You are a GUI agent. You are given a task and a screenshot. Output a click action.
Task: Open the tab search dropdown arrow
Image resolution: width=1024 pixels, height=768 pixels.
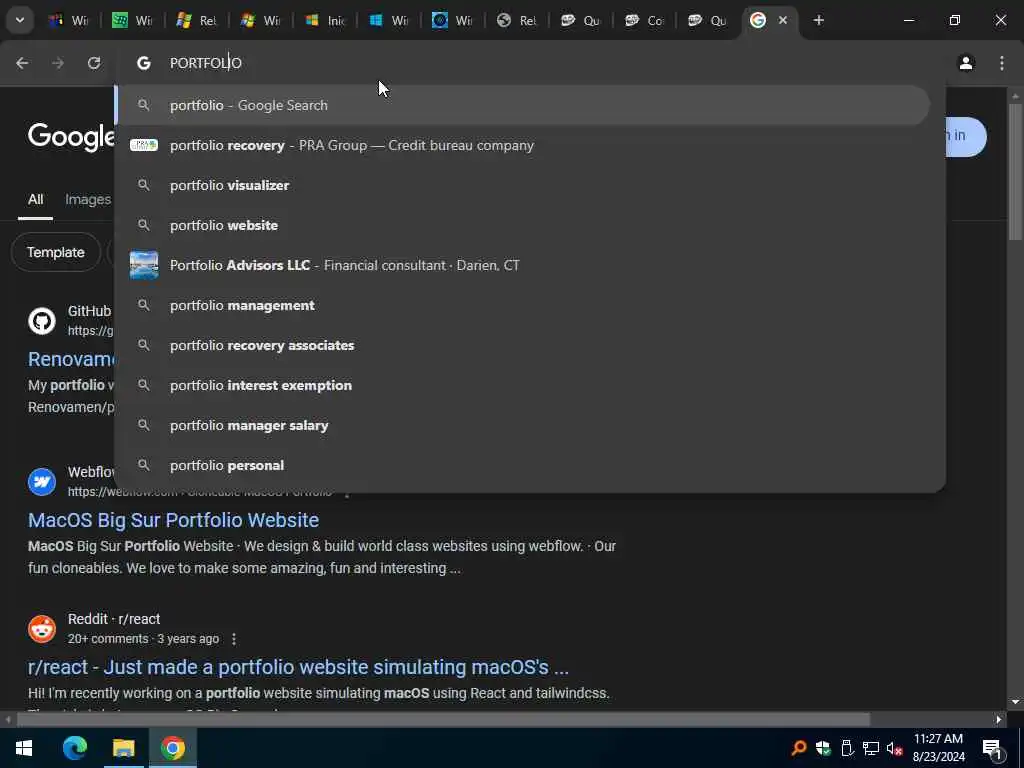tap(20, 20)
